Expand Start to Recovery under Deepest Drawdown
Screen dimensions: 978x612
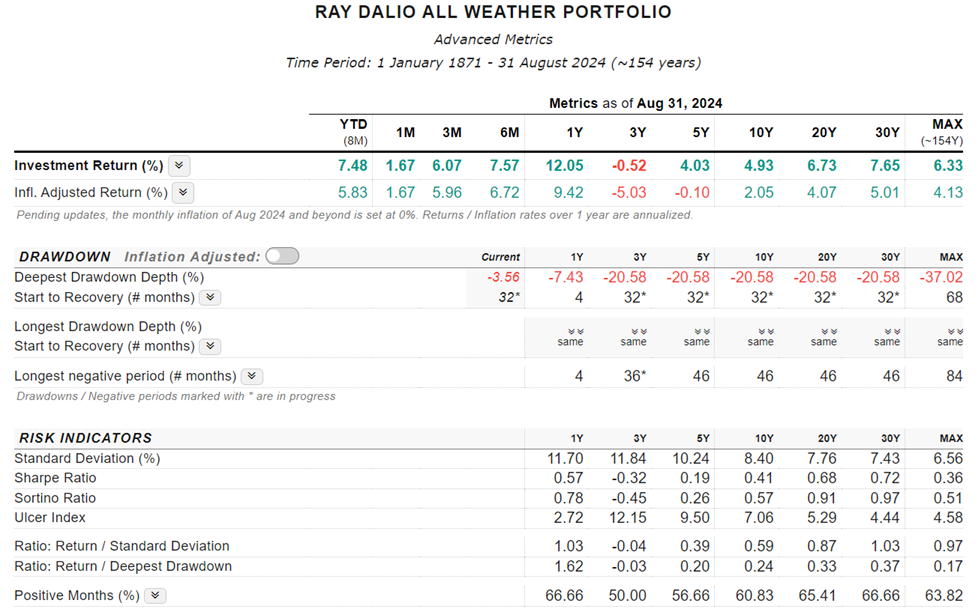[210, 298]
